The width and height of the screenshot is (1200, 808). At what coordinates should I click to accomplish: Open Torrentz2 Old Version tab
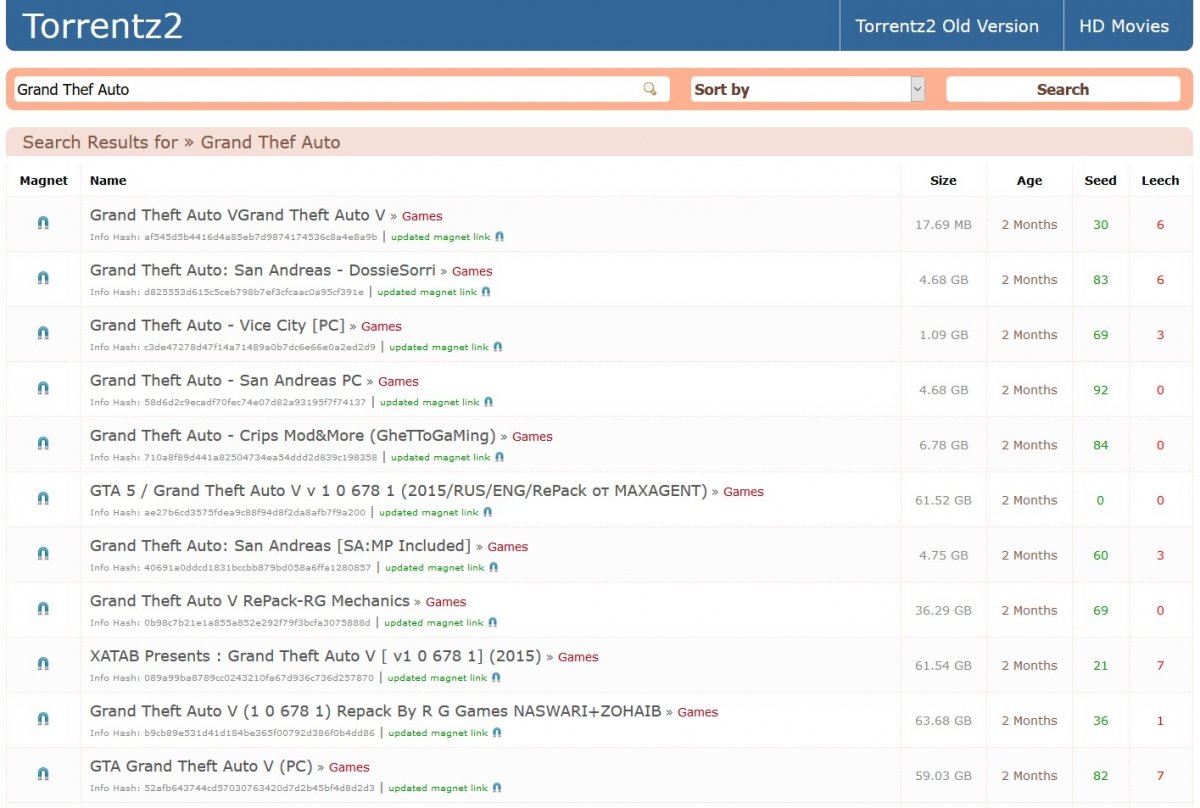tap(947, 26)
